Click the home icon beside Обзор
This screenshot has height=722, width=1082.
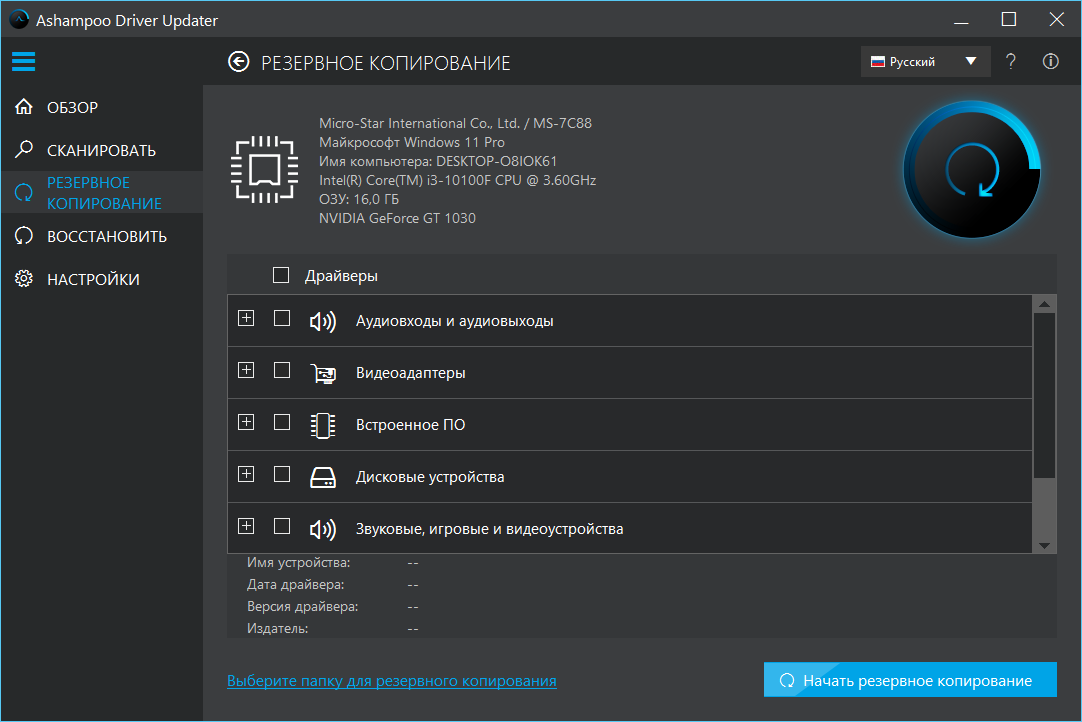[24, 107]
